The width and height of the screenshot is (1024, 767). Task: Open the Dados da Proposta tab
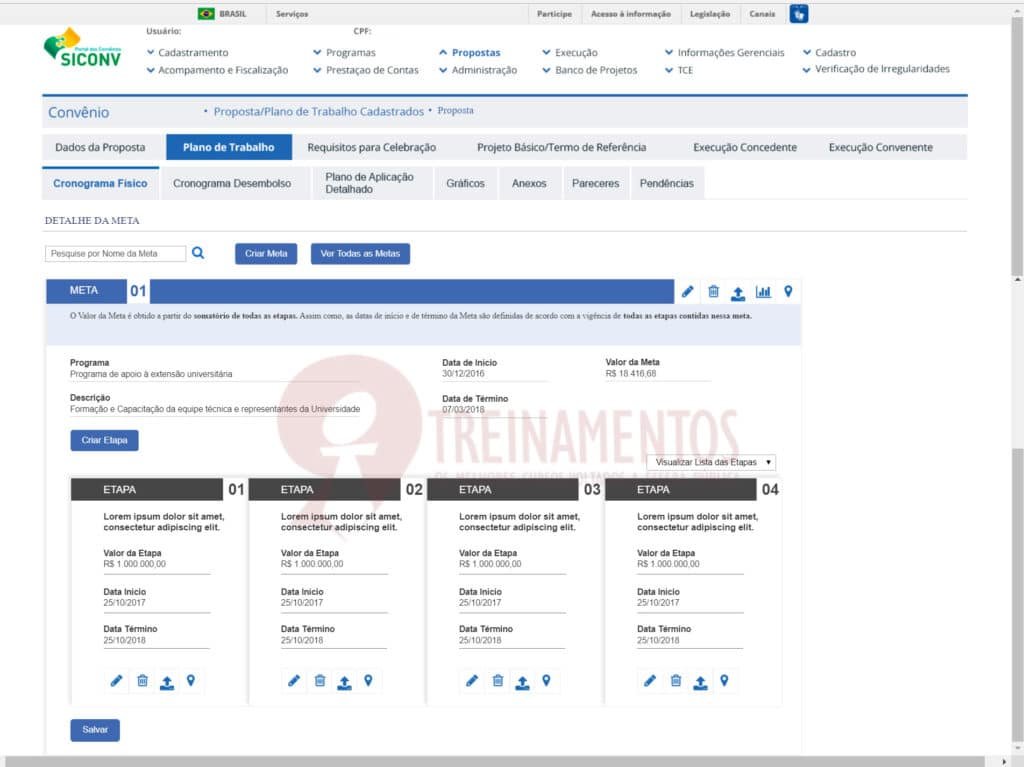pos(100,147)
